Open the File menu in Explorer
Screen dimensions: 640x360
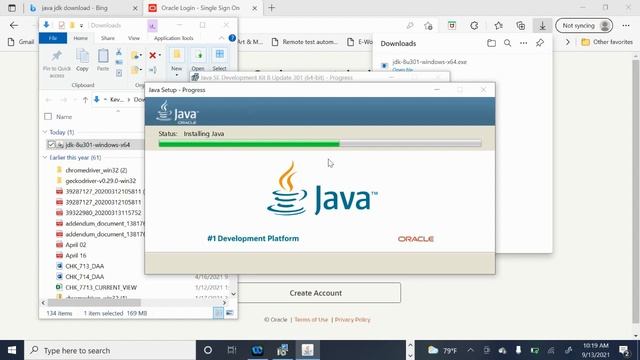53,38
